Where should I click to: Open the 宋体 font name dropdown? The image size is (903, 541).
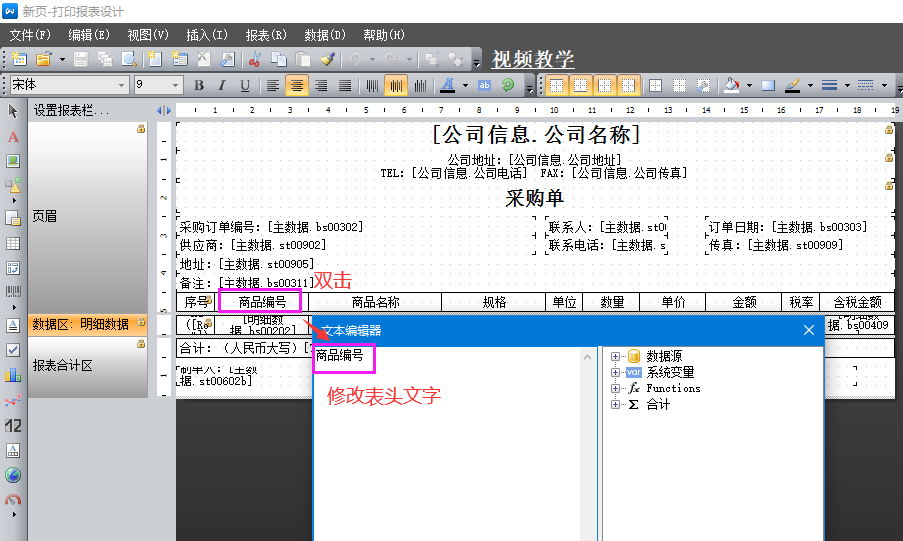pos(122,86)
